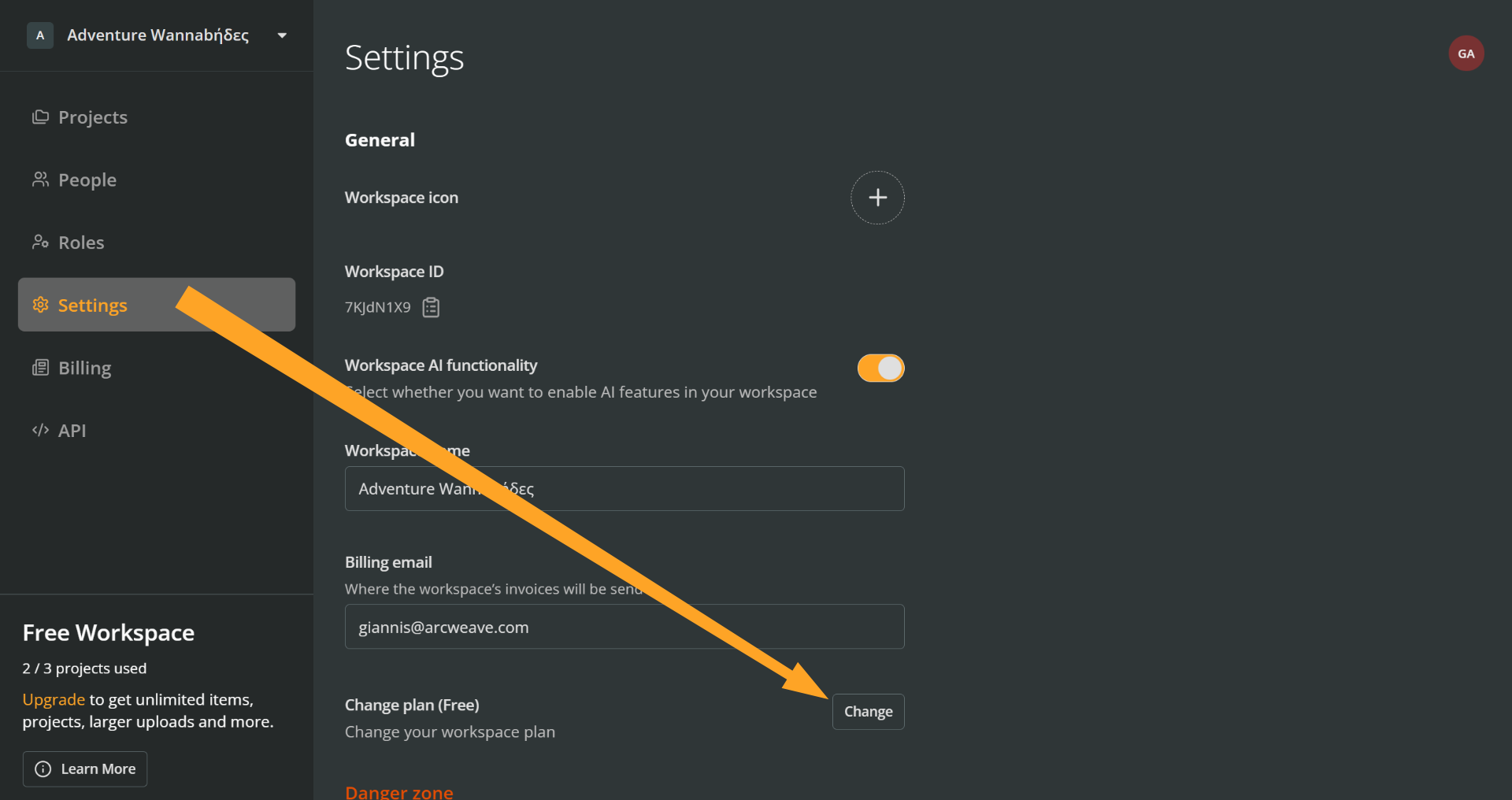This screenshot has height=800, width=1512.
Task: Click the Learn More button
Action: tap(85, 769)
